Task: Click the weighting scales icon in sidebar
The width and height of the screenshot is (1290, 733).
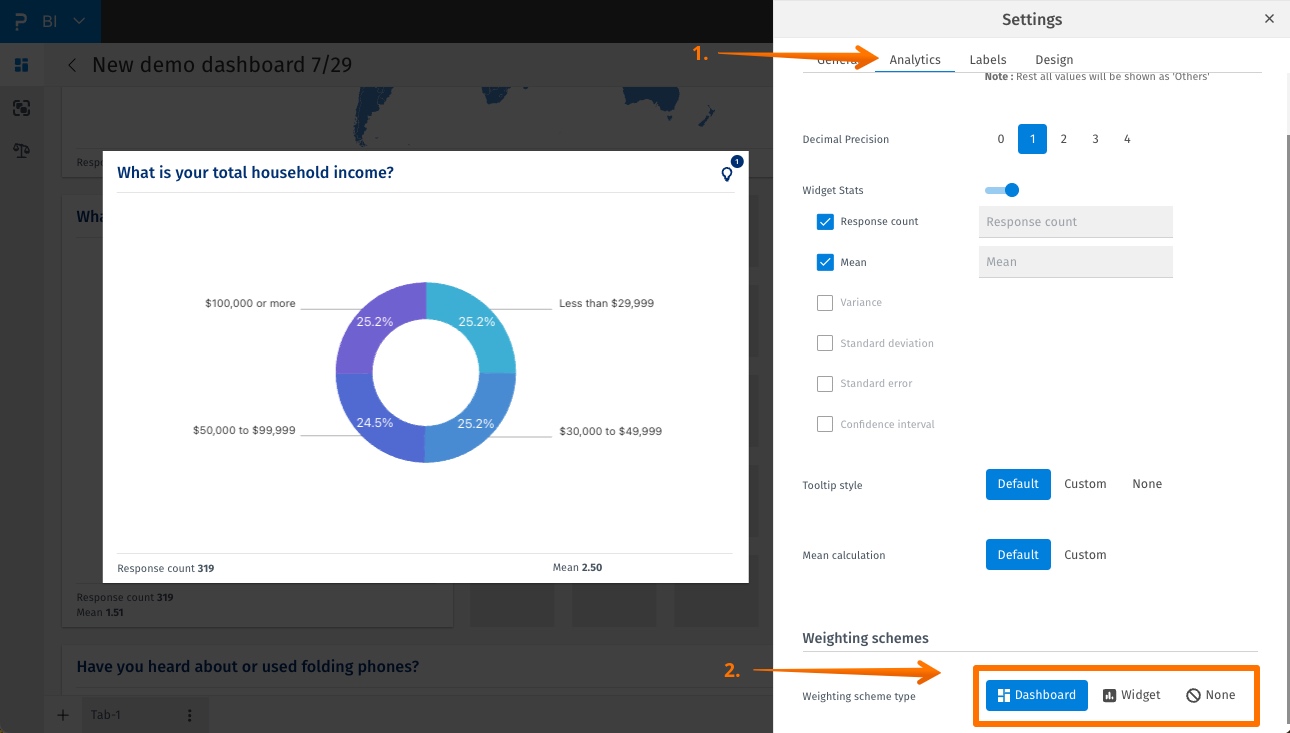Action: [21, 150]
